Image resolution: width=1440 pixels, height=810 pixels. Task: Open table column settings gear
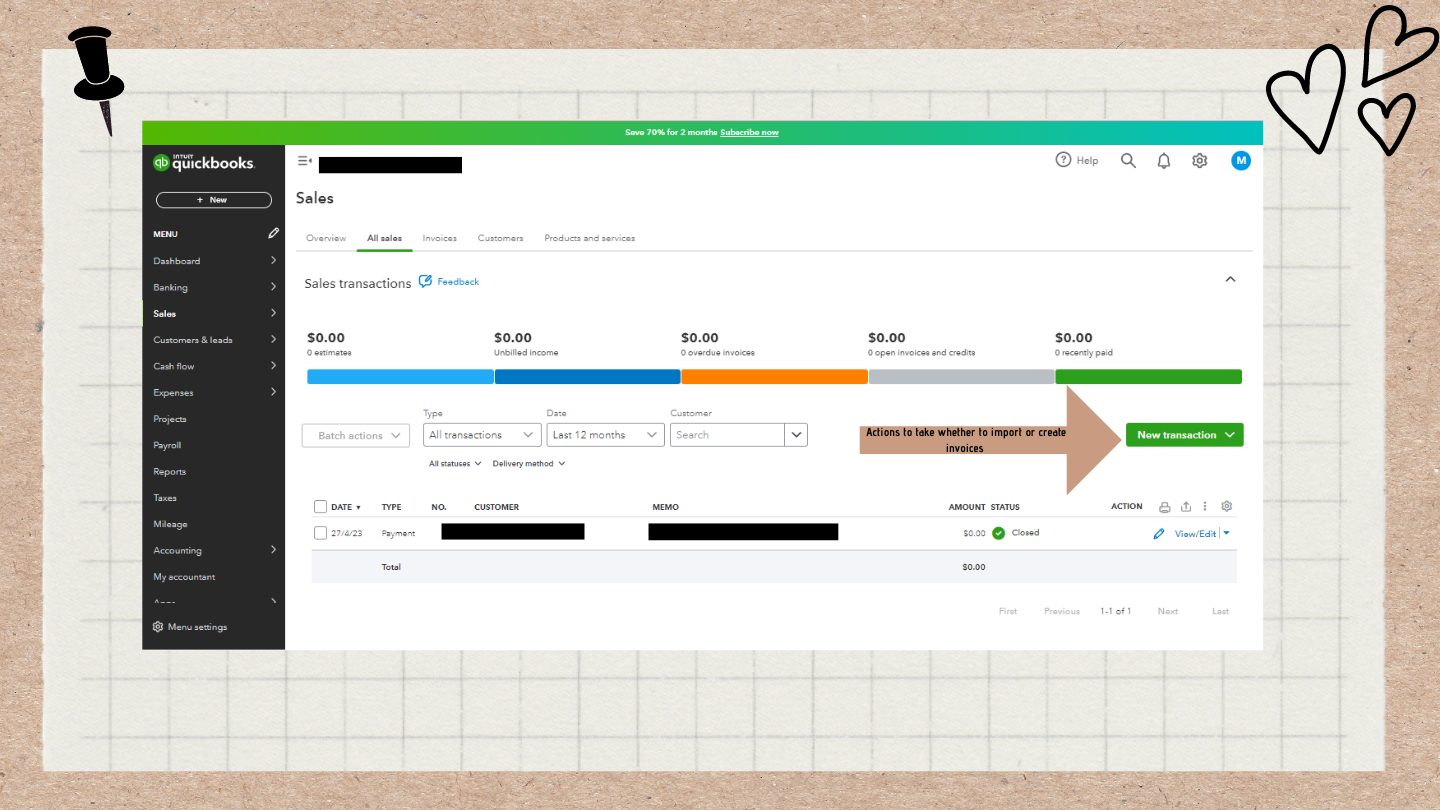click(1227, 507)
